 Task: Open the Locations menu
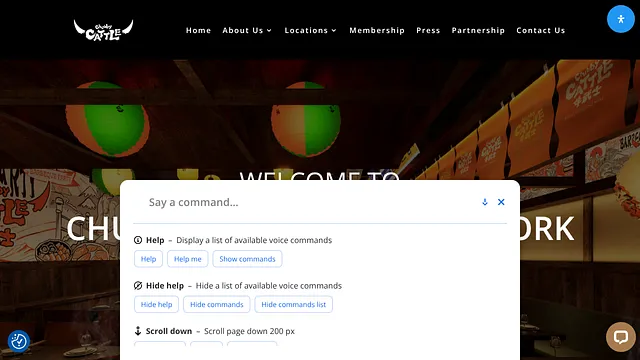(x=306, y=30)
